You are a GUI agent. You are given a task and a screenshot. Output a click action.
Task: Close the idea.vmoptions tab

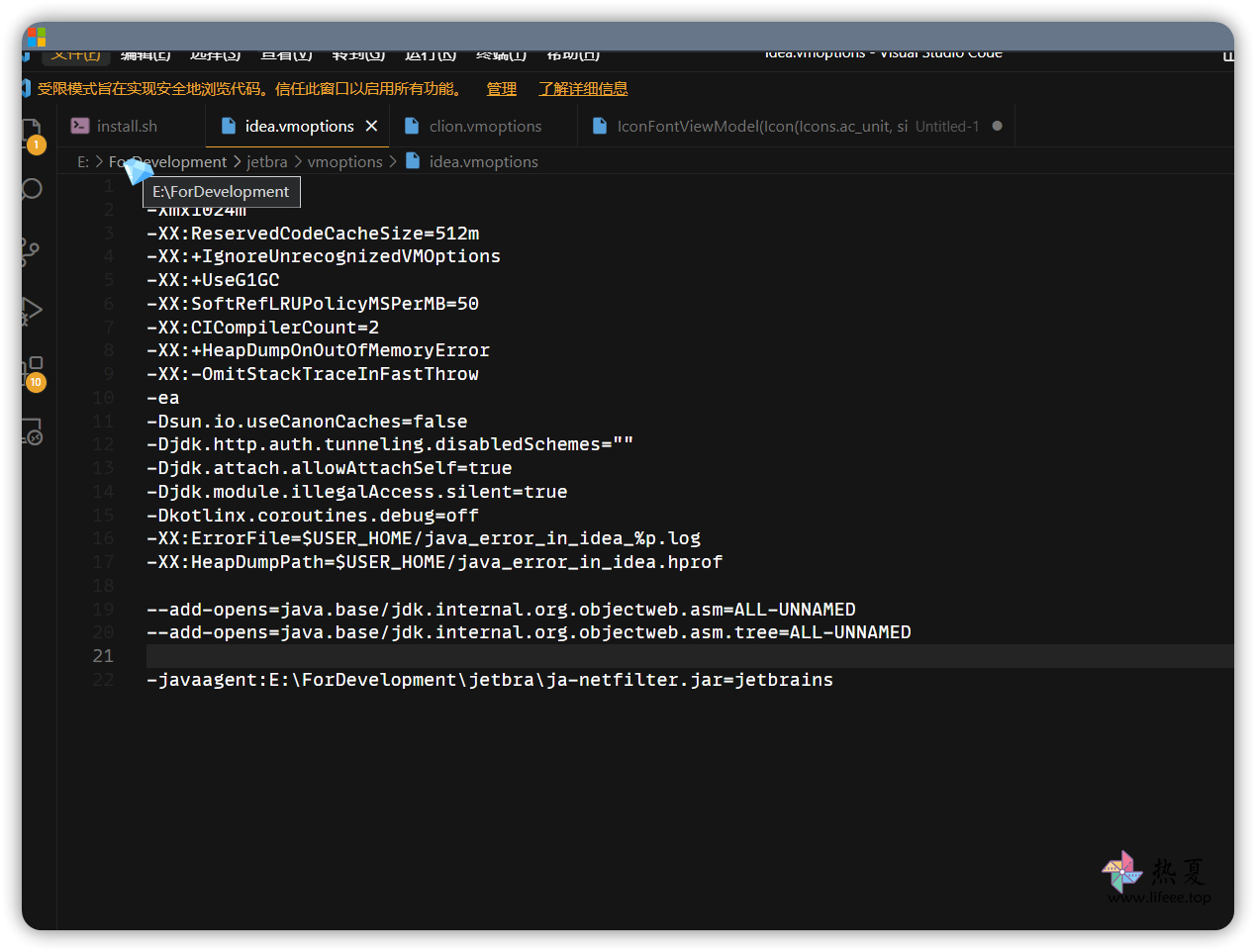pos(371,127)
